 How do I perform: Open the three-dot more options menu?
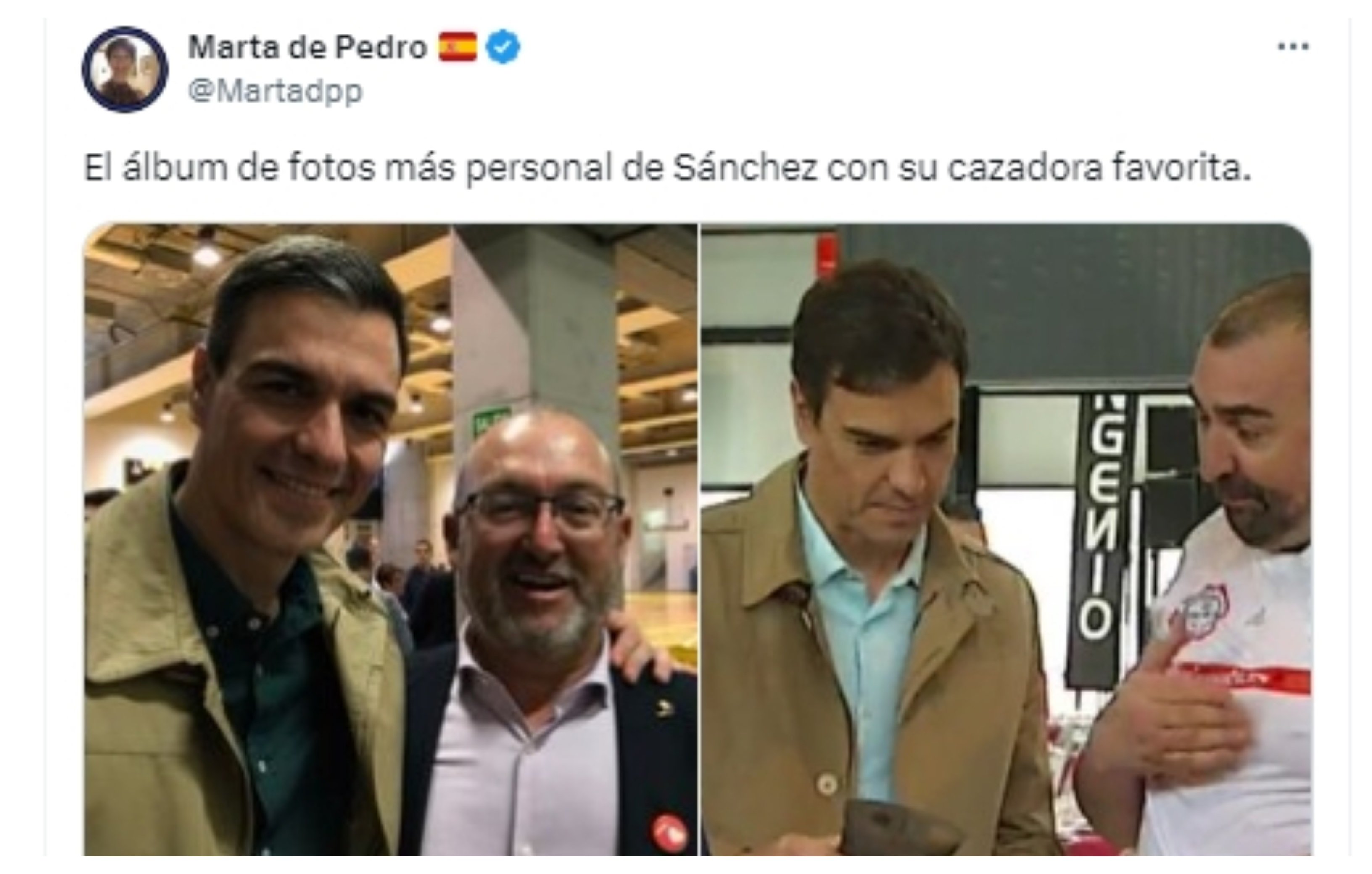click(x=1293, y=47)
